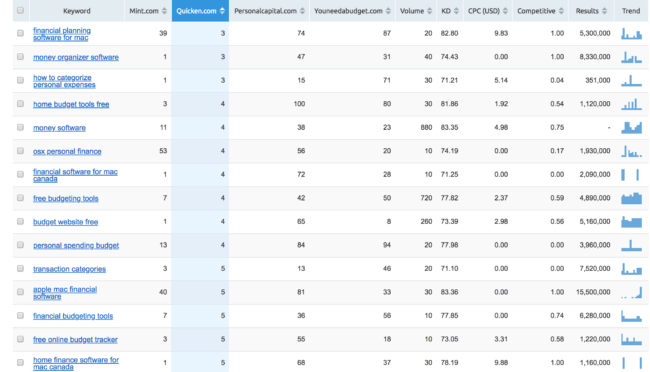The width and height of the screenshot is (650, 372).
Task: Click trend sparkline for free budgeting tools
Action: pos(631,198)
